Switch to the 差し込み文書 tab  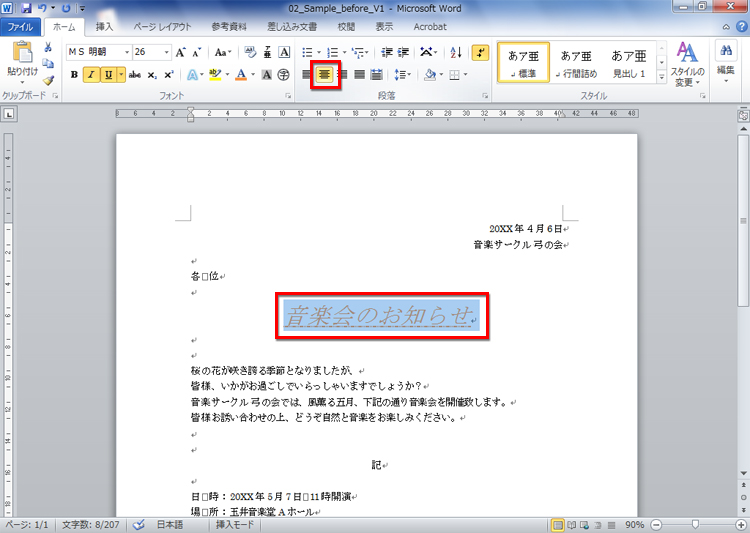coord(292,27)
